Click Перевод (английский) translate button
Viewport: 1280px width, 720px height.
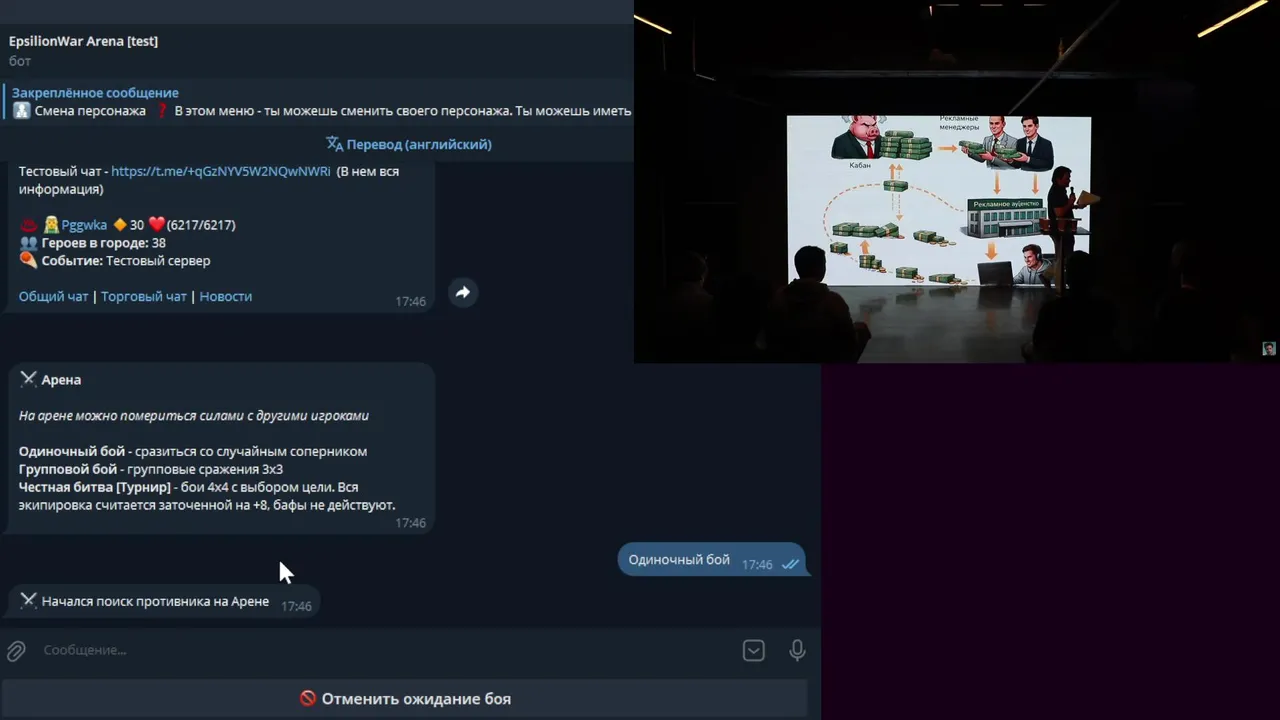click(x=409, y=144)
